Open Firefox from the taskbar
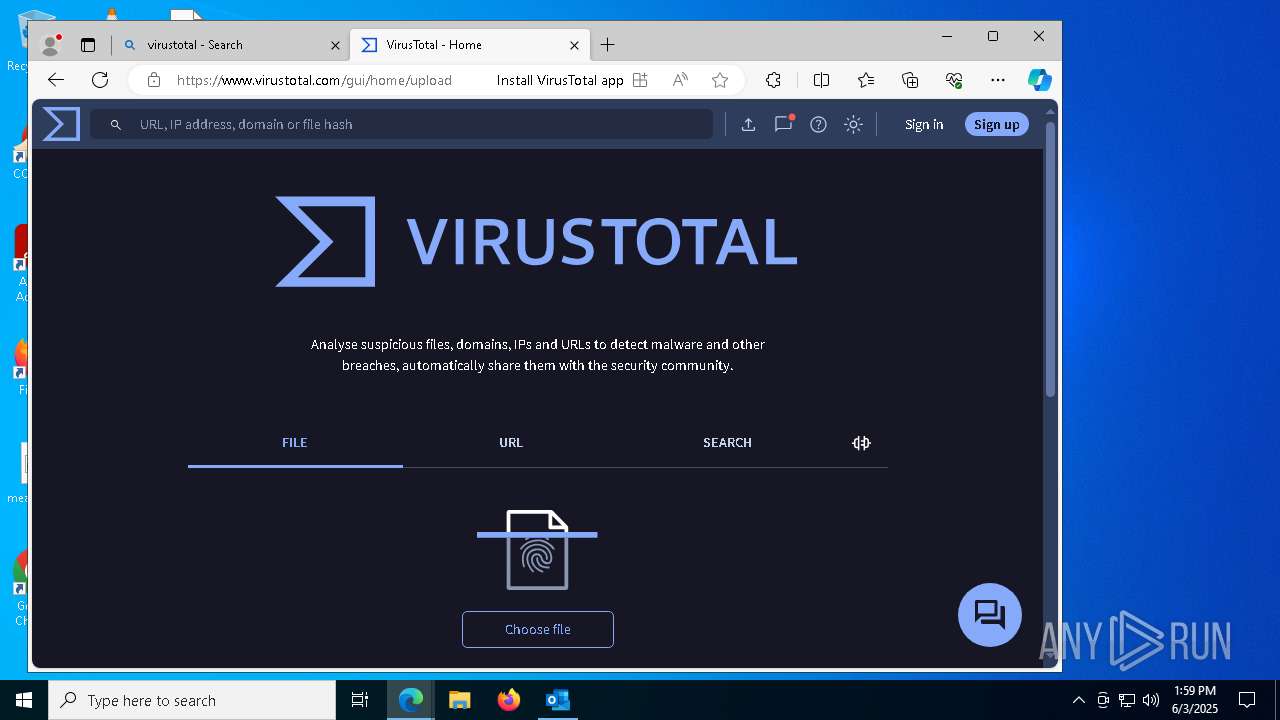 point(508,700)
